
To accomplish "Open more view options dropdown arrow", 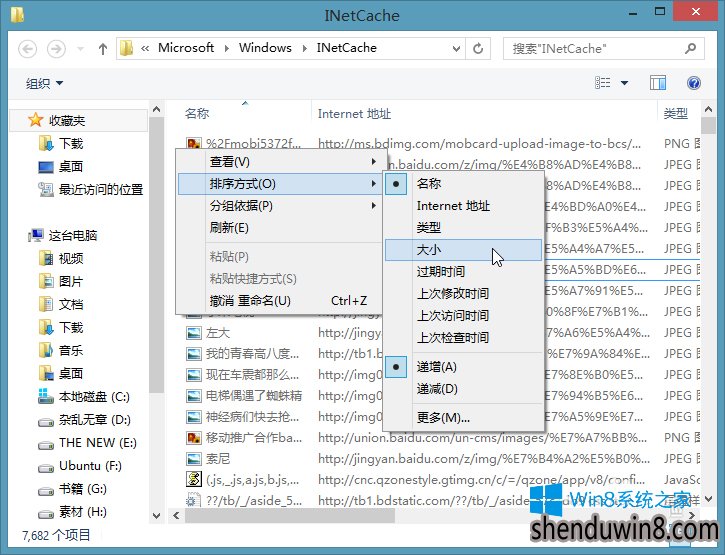I will click(624, 83).
